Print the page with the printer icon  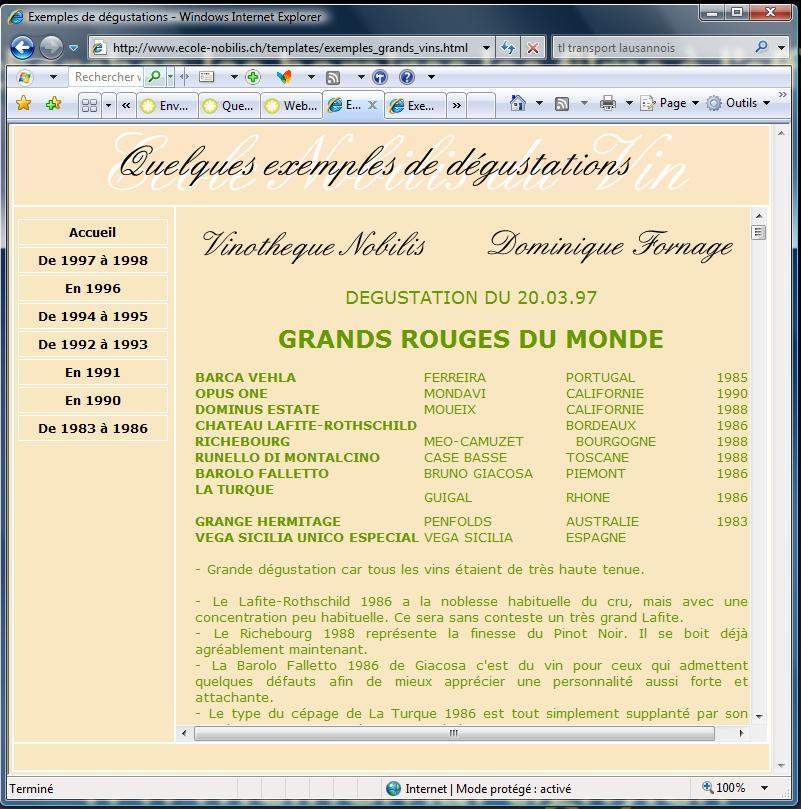[608, 103]
